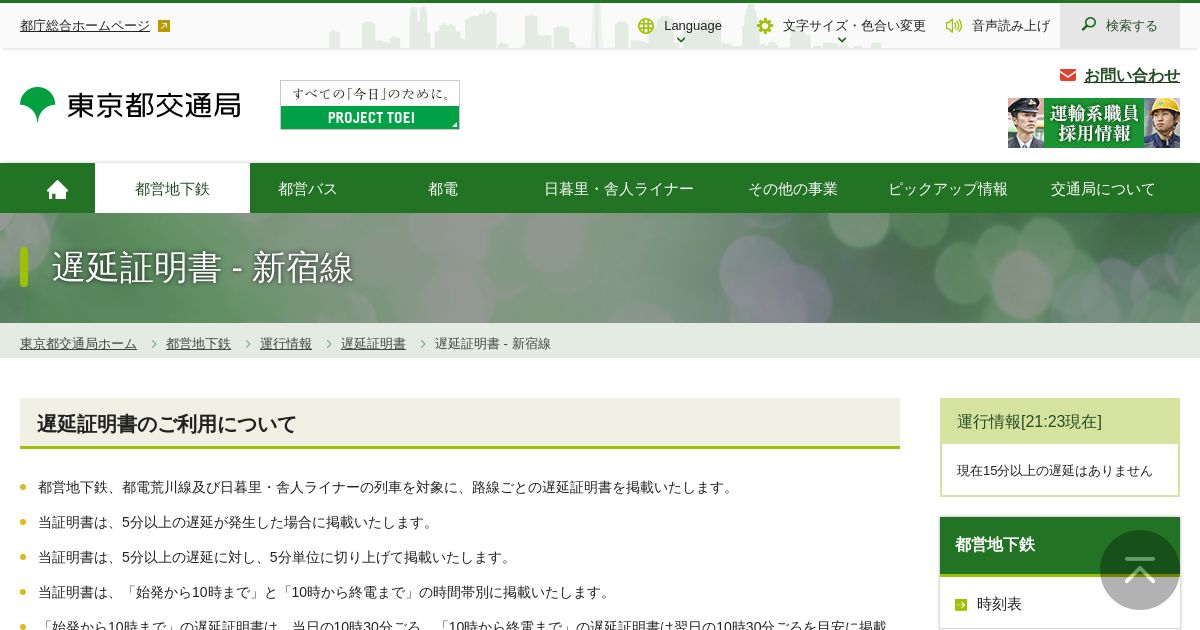1200x630 pixels.
Task: Follow the 都営地下鉄 breadcrumb link
Action: 198,344
